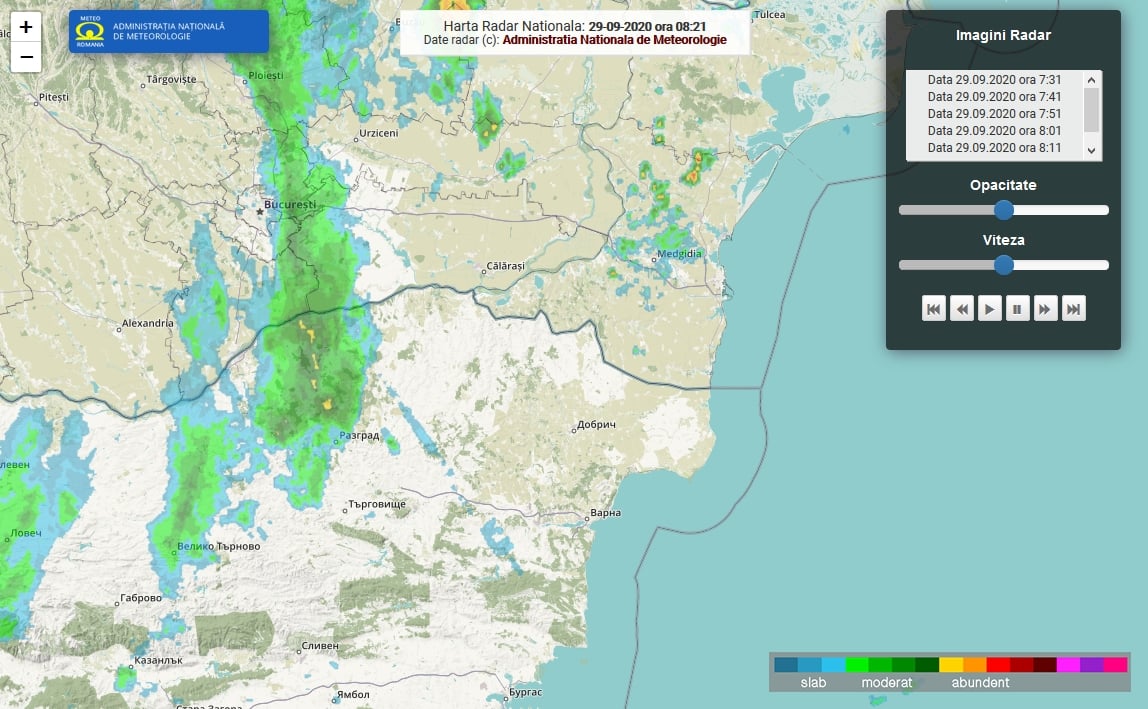Click the București label on the map
1148x709 pixels.
click(290, 204)
